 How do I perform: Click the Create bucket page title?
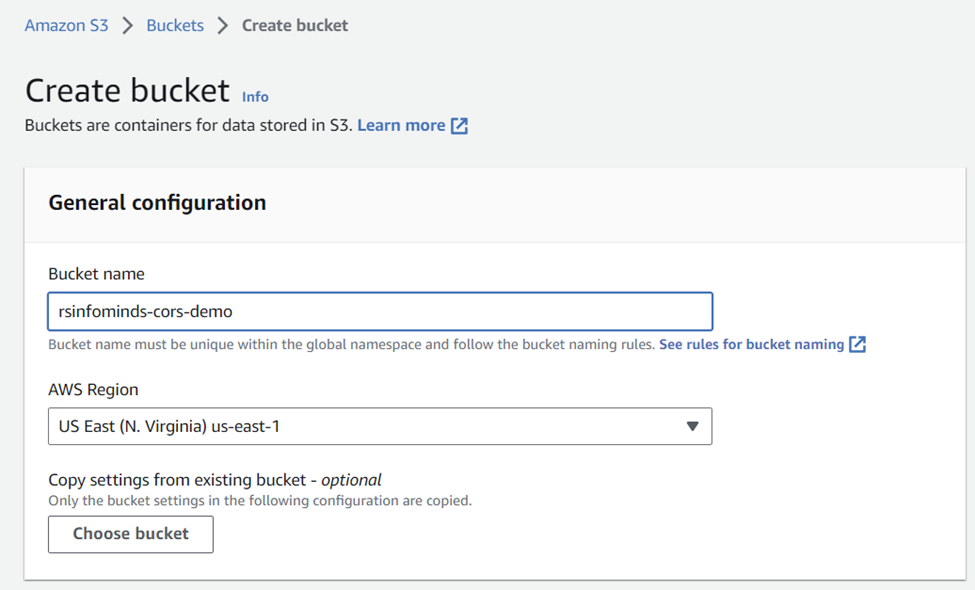(127, 91)
